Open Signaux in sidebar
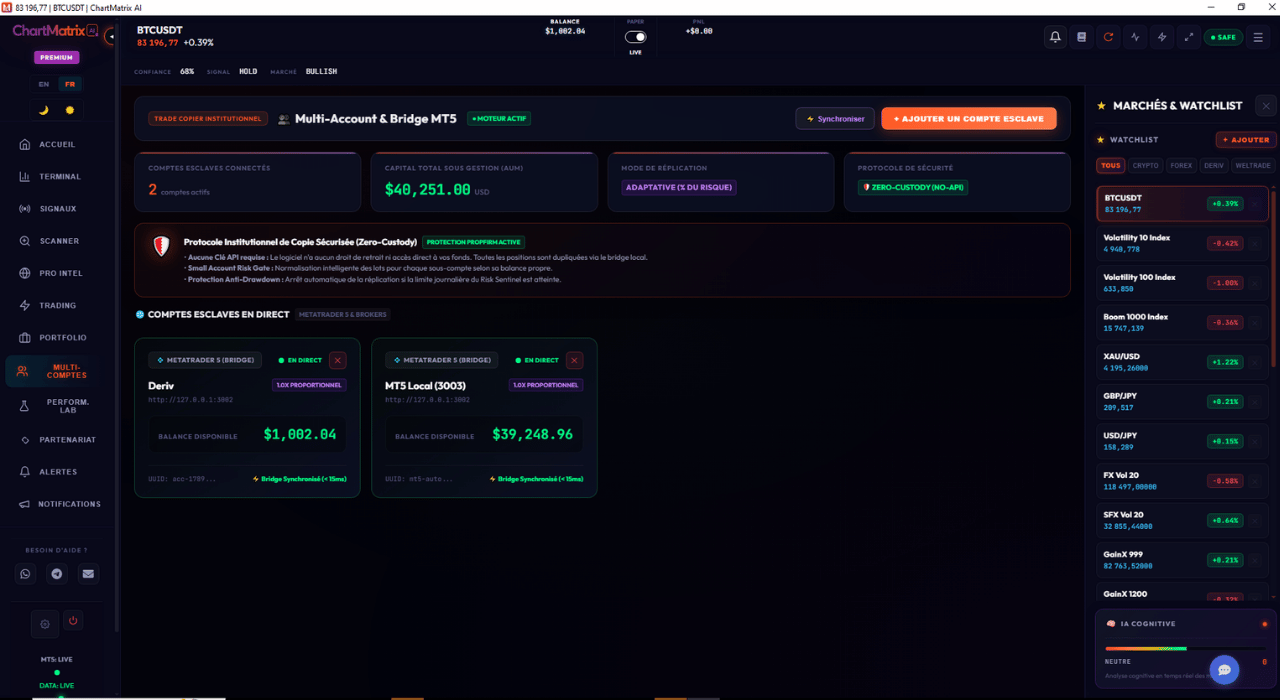1280x700 pixels. [57, 209]
